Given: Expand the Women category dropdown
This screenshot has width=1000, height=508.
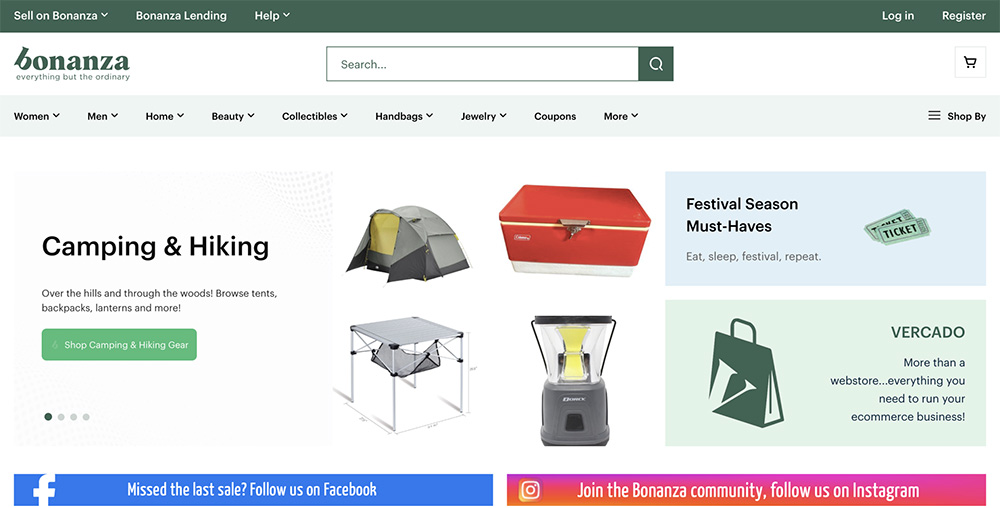Looking at the screenshot, I should pos(37,116).
